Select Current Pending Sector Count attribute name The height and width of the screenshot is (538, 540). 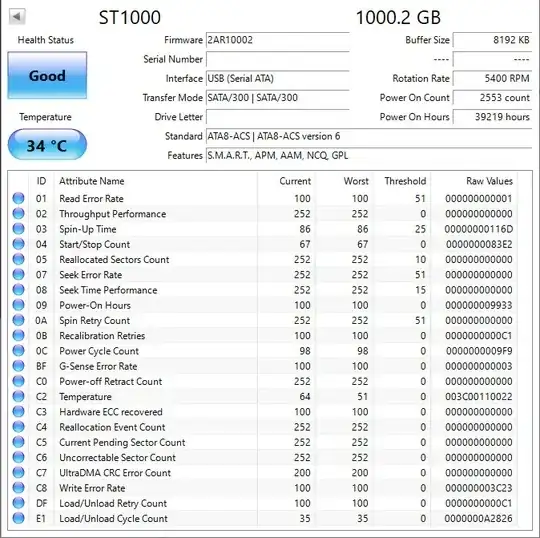pos(122,442)
